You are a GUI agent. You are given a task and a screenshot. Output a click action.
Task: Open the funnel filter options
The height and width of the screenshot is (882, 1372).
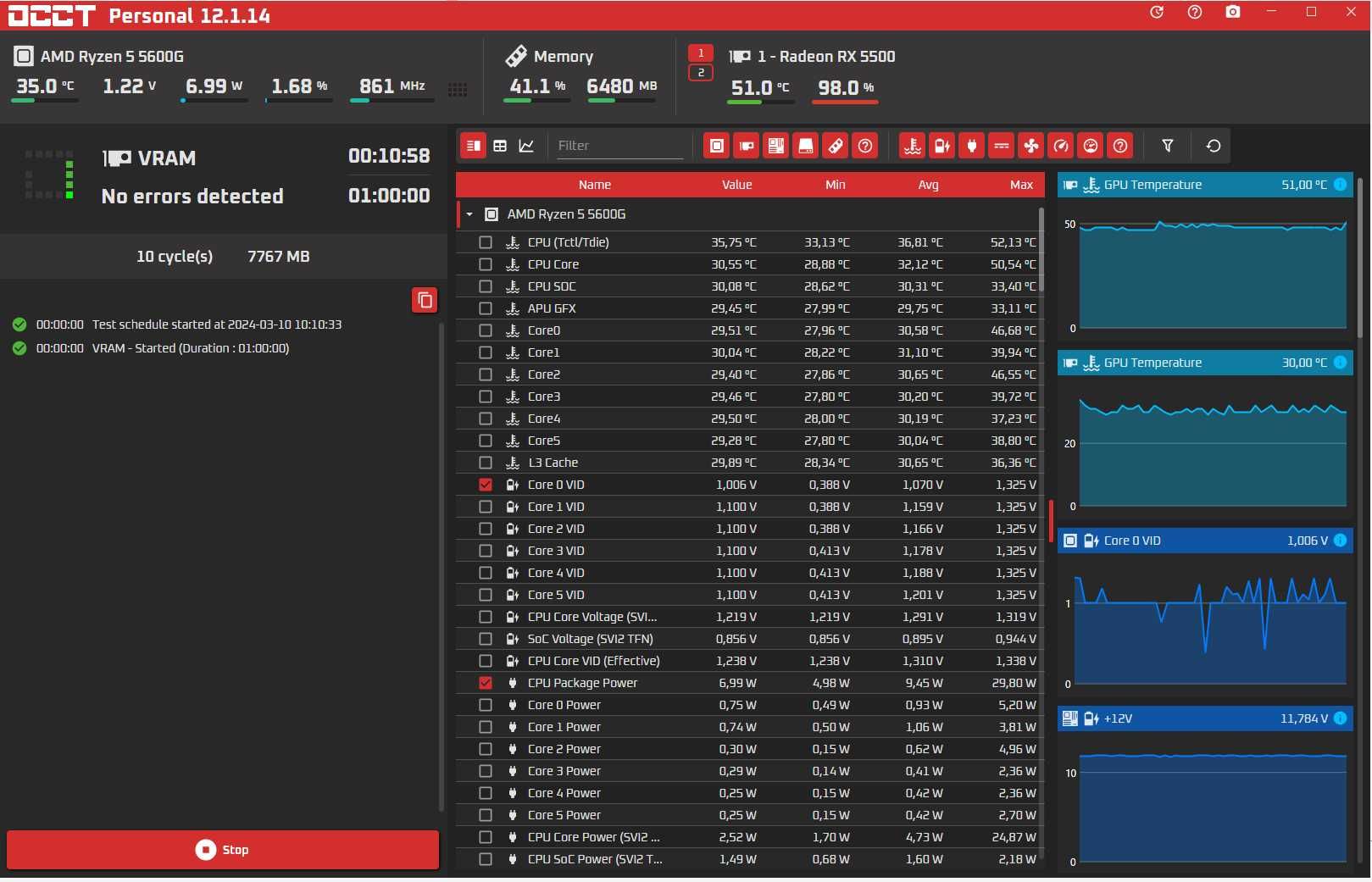(1168, 146)
